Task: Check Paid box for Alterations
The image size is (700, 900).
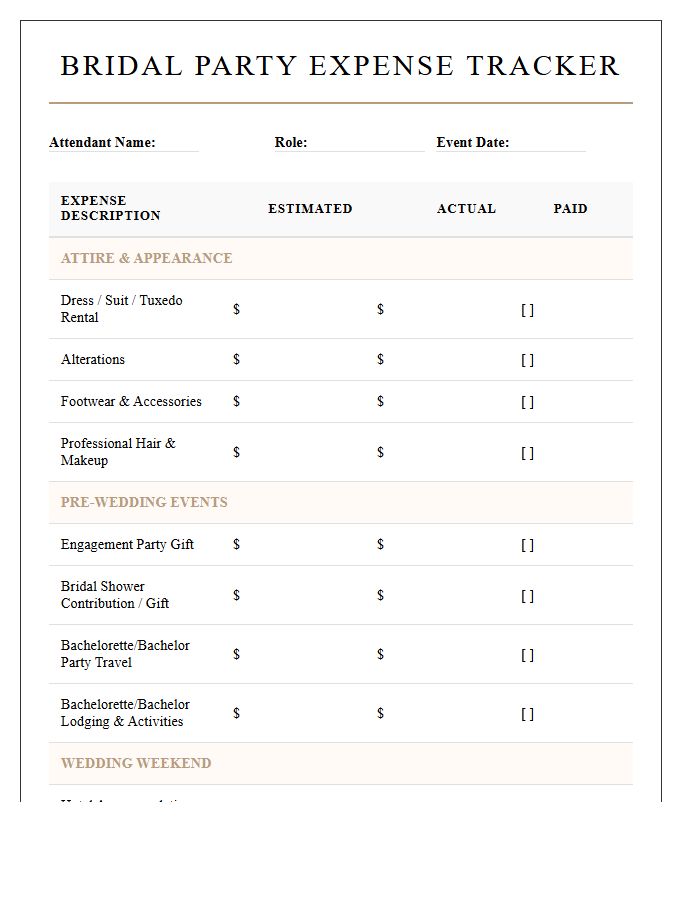Action: [527, 360]
